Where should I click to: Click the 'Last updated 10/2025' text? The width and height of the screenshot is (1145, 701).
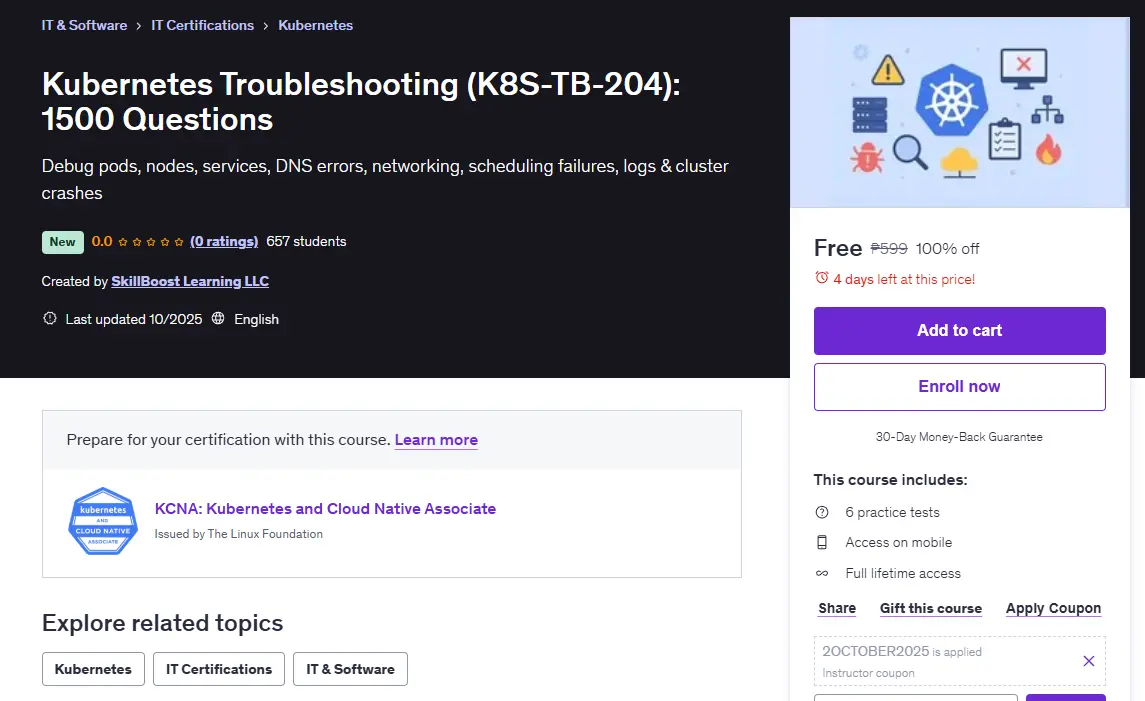click(134, 319)
